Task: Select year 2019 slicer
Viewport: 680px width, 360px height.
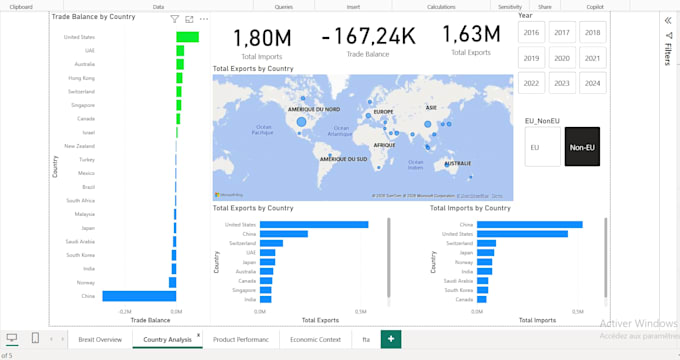Action: [531, 58]
